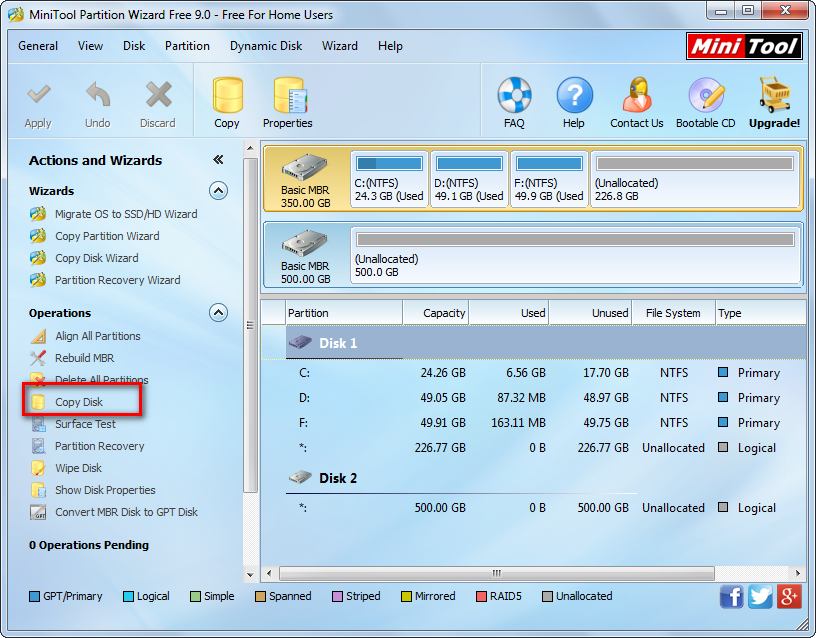Screen dimensions: 816x638
Task: Click the Show Disk Properties icon
Action: pos(39,490)
